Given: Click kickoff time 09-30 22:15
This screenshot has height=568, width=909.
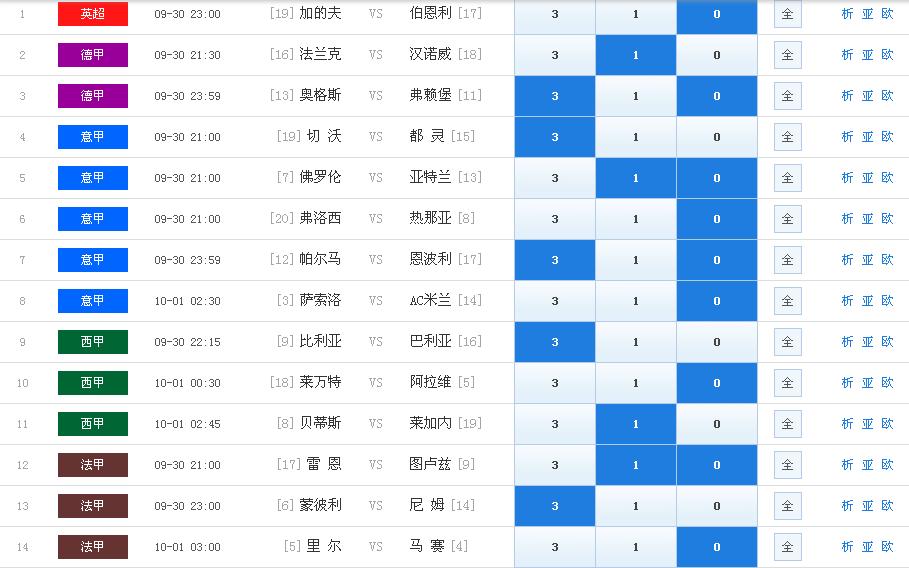Looking at the screenshot, I should (187, 342).
